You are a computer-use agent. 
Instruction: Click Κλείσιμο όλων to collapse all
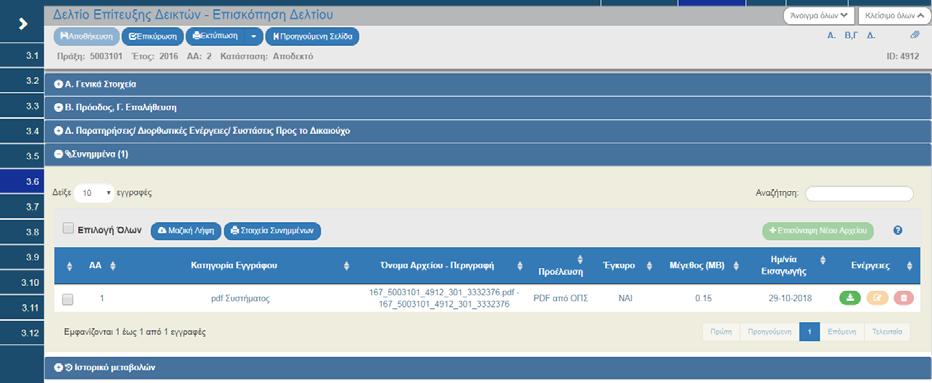894,15
